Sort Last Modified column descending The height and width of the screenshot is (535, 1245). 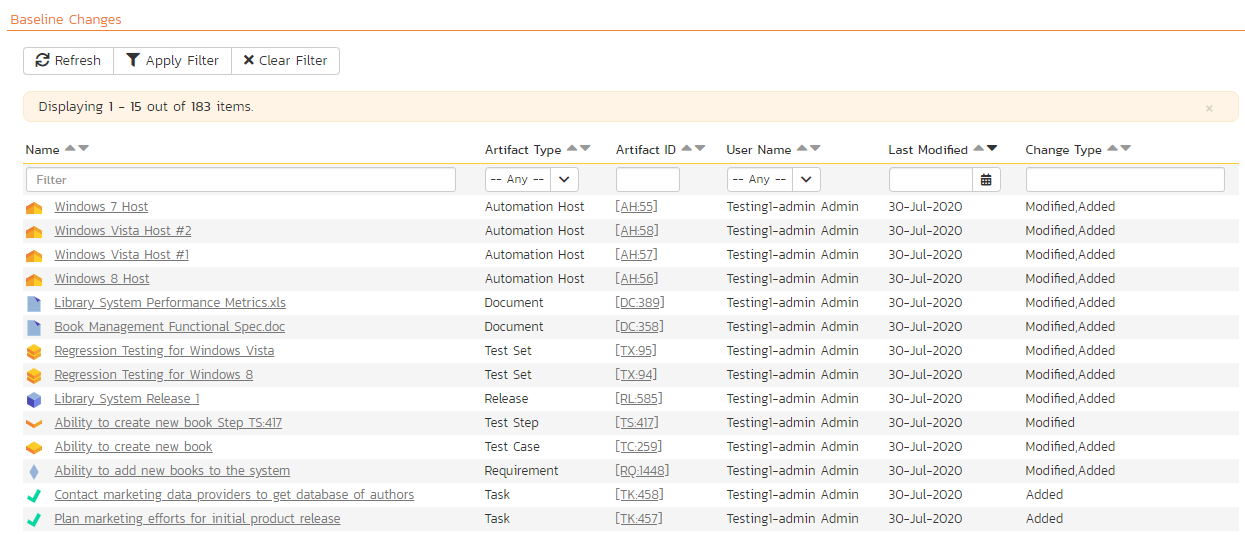992,149
